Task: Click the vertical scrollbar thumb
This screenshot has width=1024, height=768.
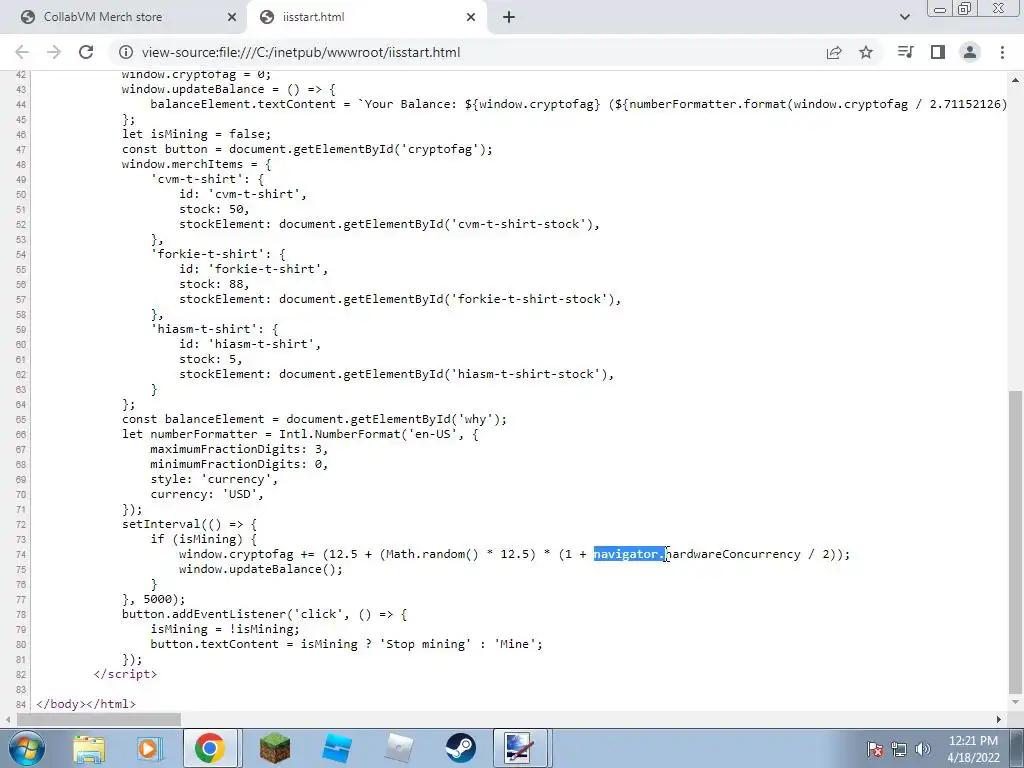Action: click(1015, 542)
